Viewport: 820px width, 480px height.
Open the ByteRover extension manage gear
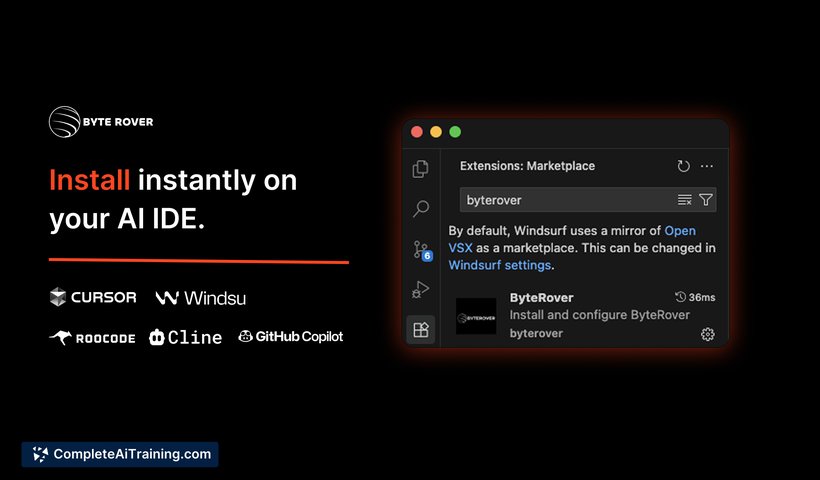[x=708, y=334]
